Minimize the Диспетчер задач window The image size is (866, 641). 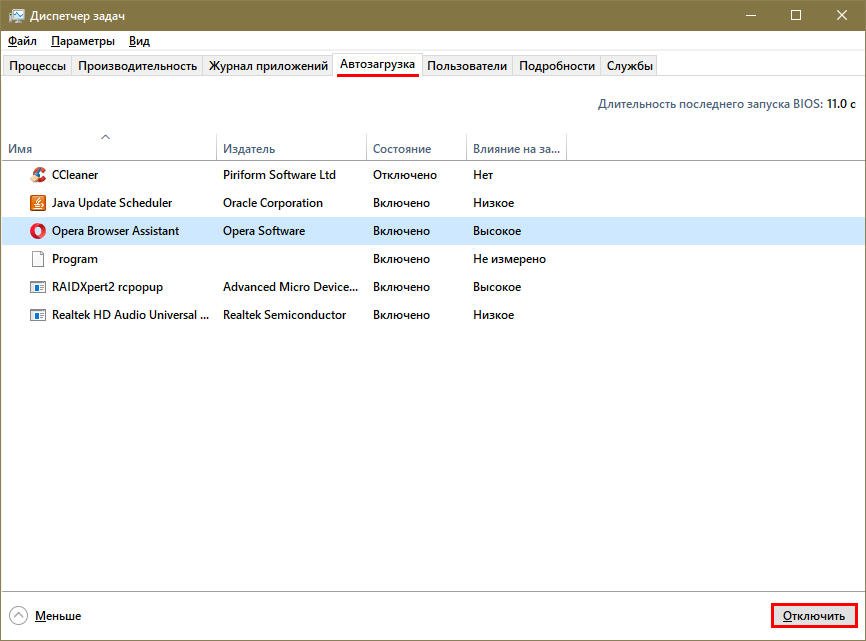coord(751,15)
